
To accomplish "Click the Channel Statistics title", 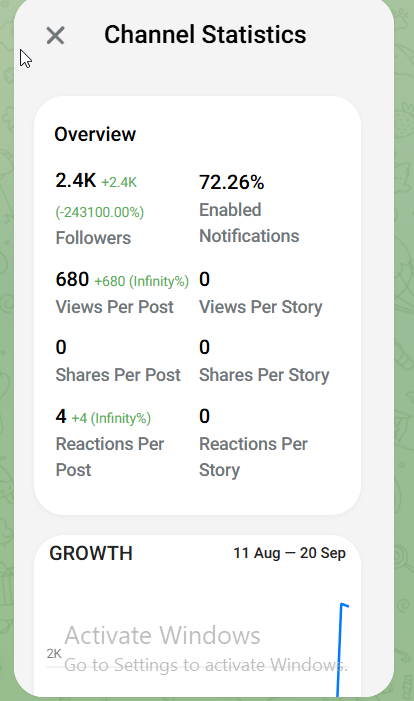I will pos(205,35).
